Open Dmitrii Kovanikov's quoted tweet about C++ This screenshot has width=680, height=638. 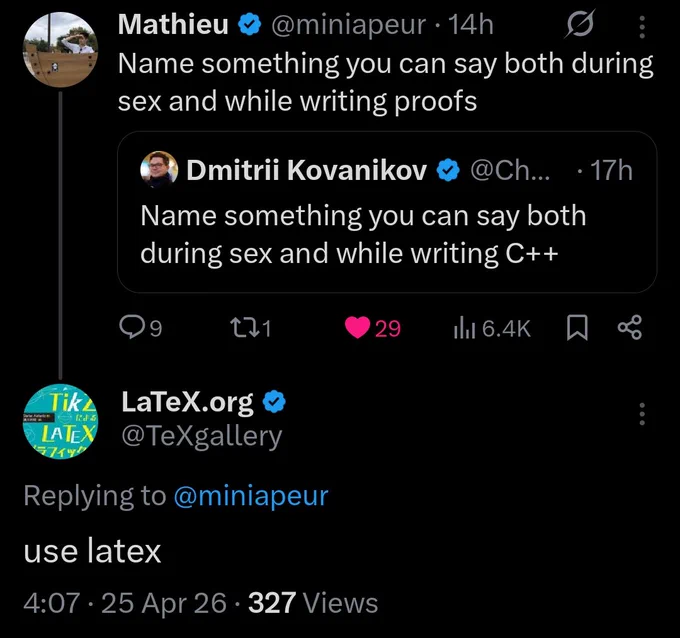tap(387, 212)
